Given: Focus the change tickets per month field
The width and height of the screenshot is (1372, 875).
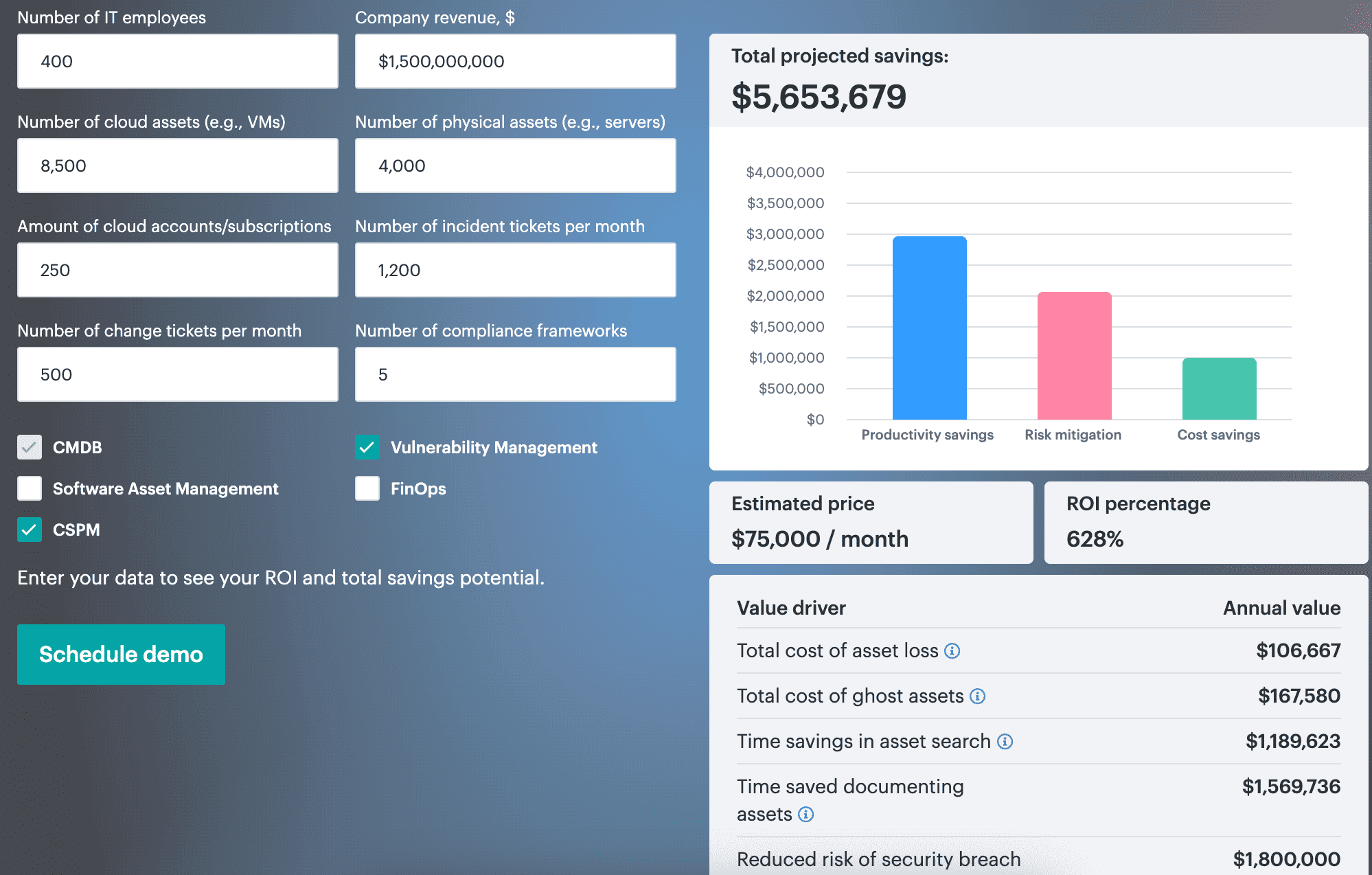Looking at the screenshot, I should 178,374.
